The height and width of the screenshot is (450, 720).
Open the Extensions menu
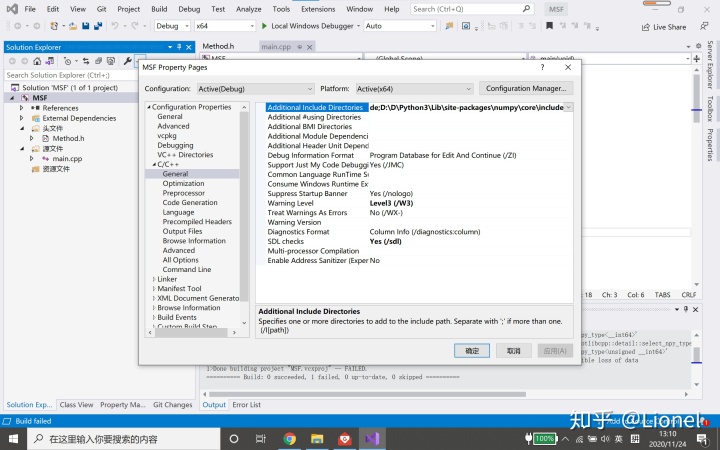[x=318, y=9]
